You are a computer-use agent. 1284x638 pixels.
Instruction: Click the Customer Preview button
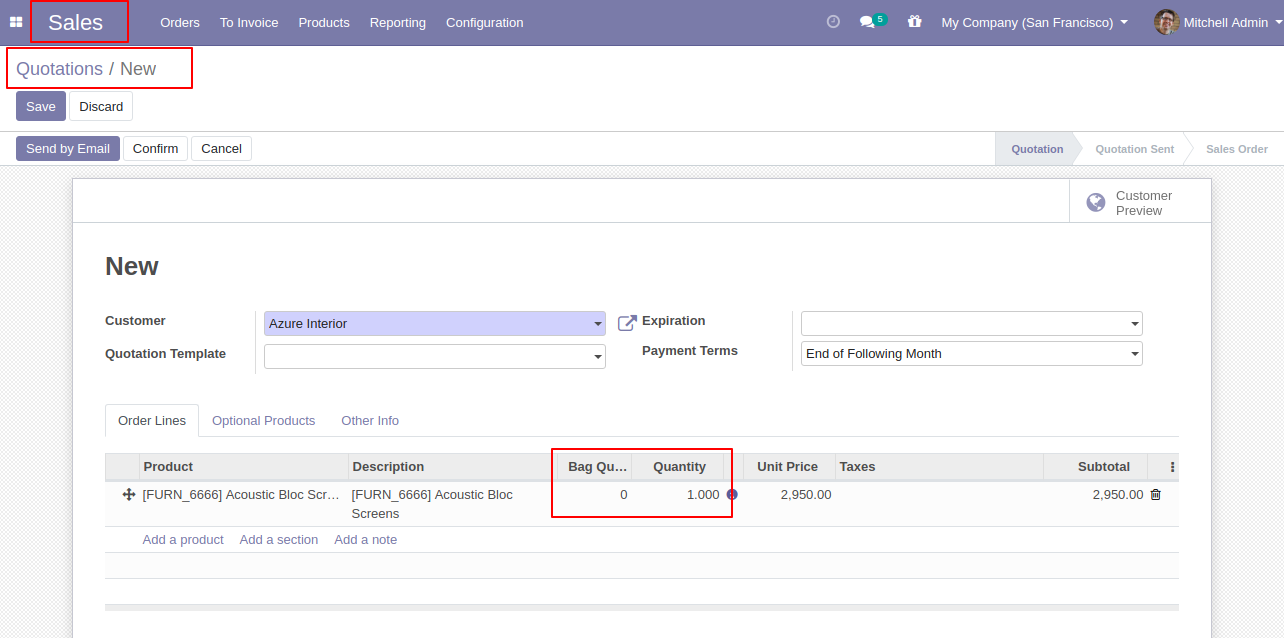point(1140,203)
